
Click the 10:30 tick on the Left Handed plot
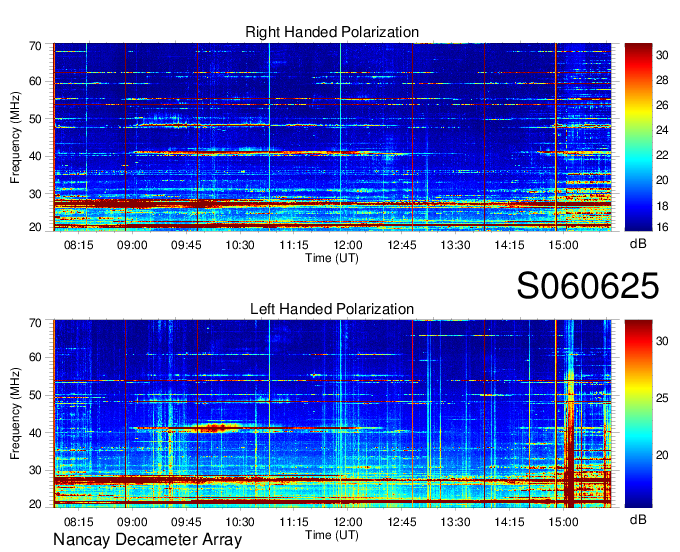(x=240, y=522)
